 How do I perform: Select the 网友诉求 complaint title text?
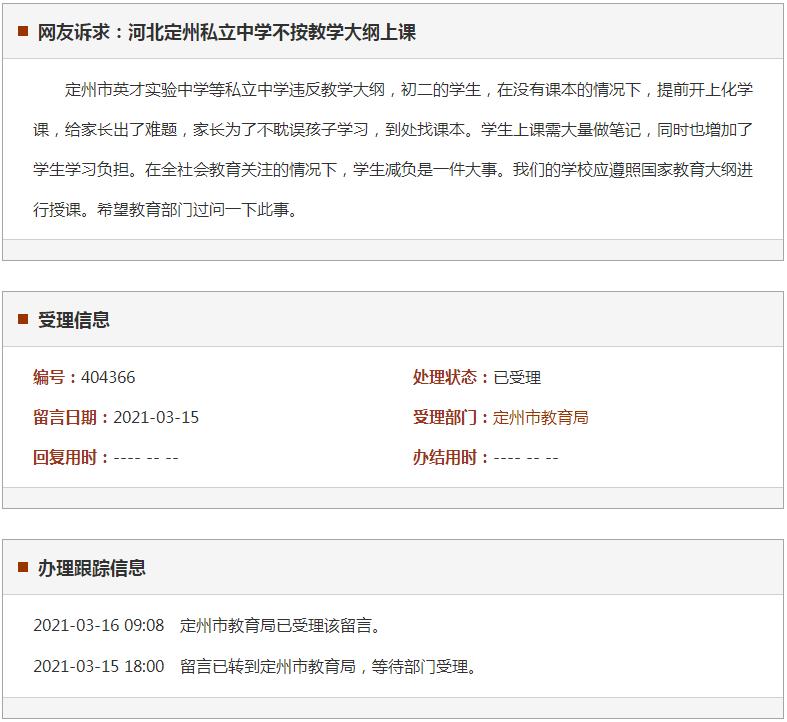coord(227,33)
